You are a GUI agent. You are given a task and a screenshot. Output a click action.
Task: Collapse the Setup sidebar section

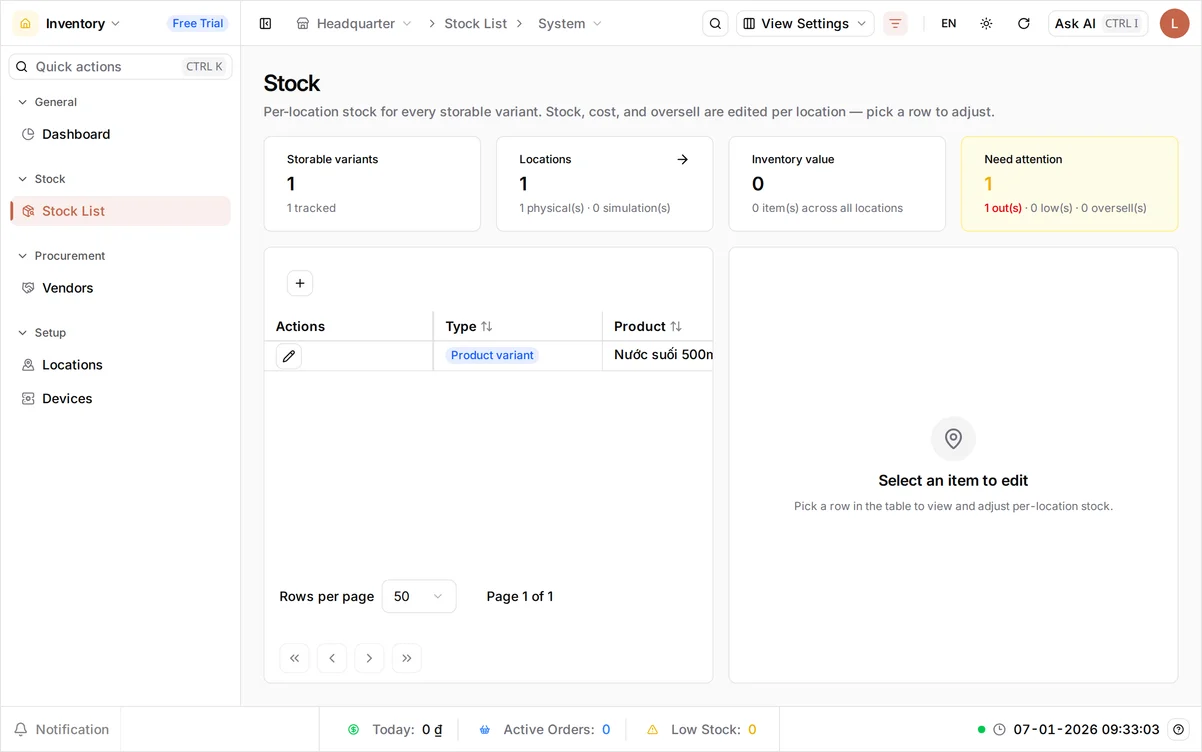click(42, 333)
